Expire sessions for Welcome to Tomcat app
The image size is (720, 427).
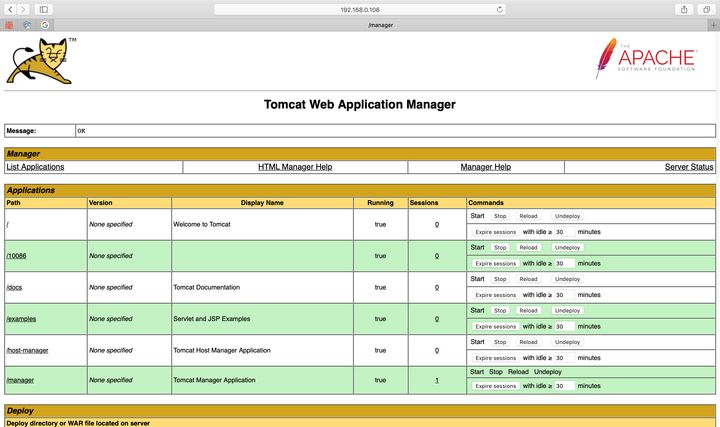click(x=495, y=232)
